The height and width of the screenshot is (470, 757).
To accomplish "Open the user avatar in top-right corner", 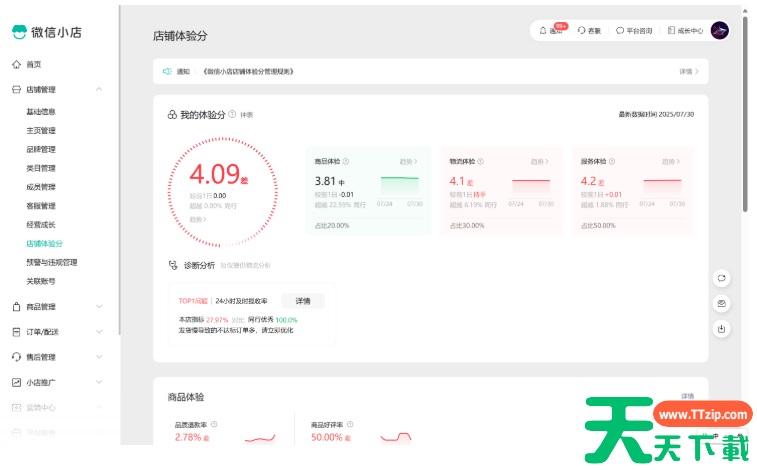I will point(719,31).
